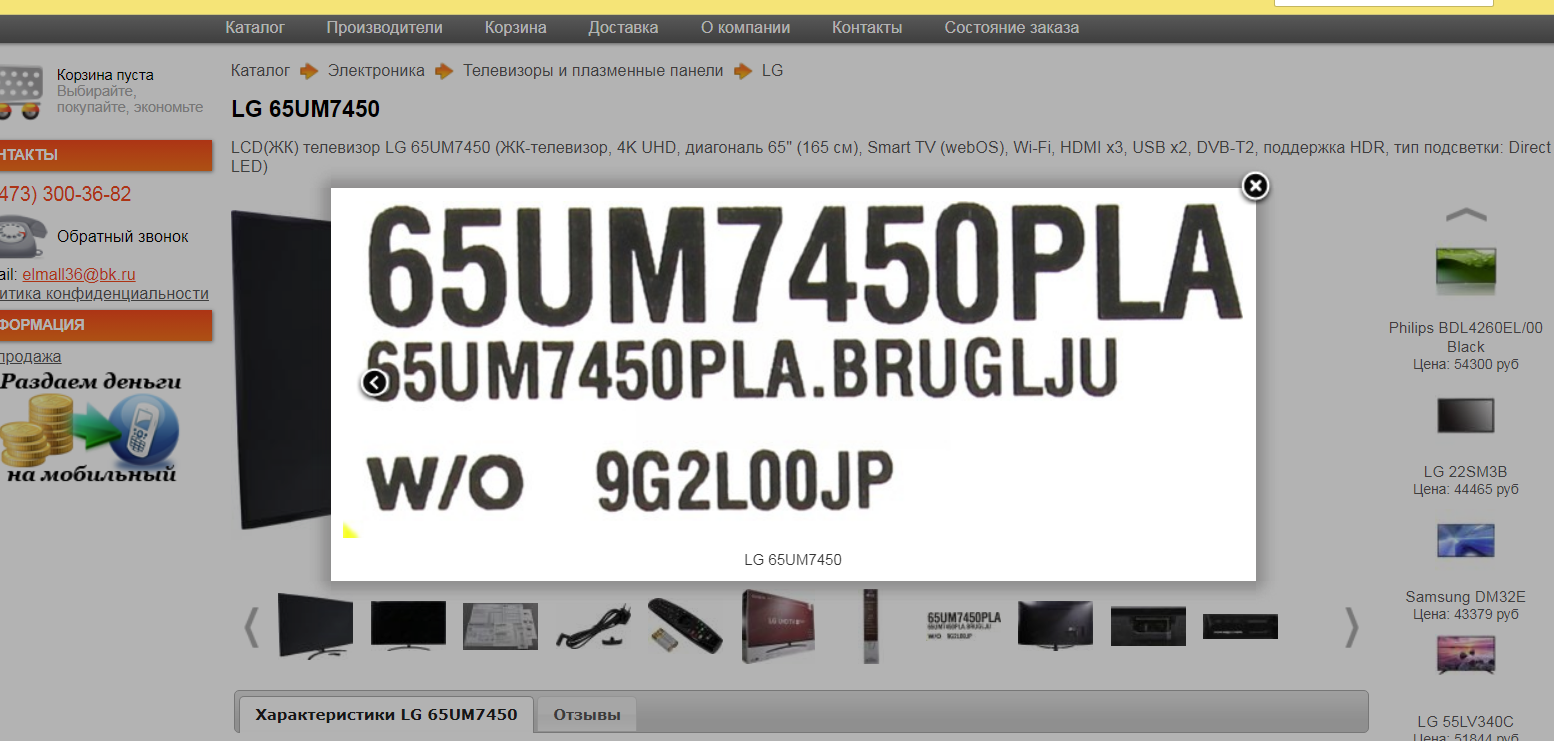Close the image lightbox popup
The width and height of the screenshot is (1554, 741).
[1255, 186]
